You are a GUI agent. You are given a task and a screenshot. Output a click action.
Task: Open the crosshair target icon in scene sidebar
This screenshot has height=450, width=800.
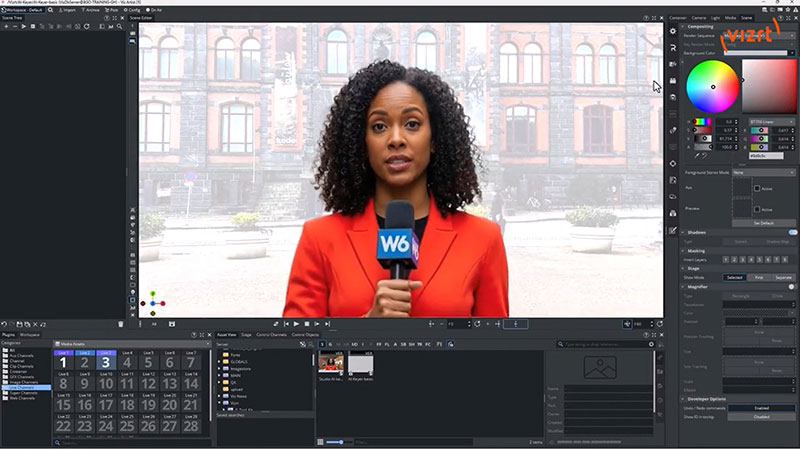point(673,164)
